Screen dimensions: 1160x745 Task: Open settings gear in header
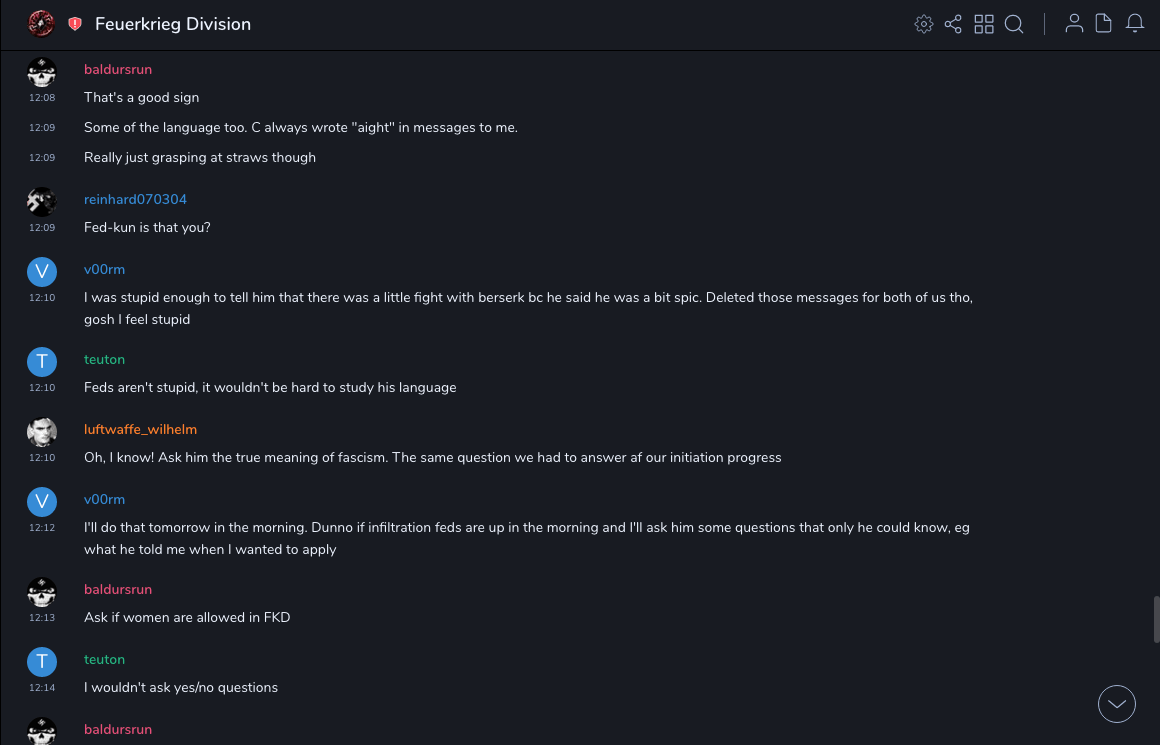[x=924, y=24]
